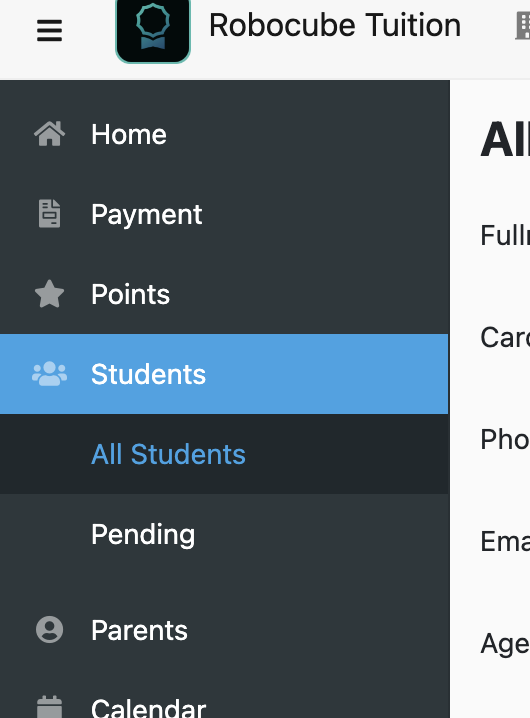530x718 pixels.
Task: Click the Points star icon
Action: point(49,294)
